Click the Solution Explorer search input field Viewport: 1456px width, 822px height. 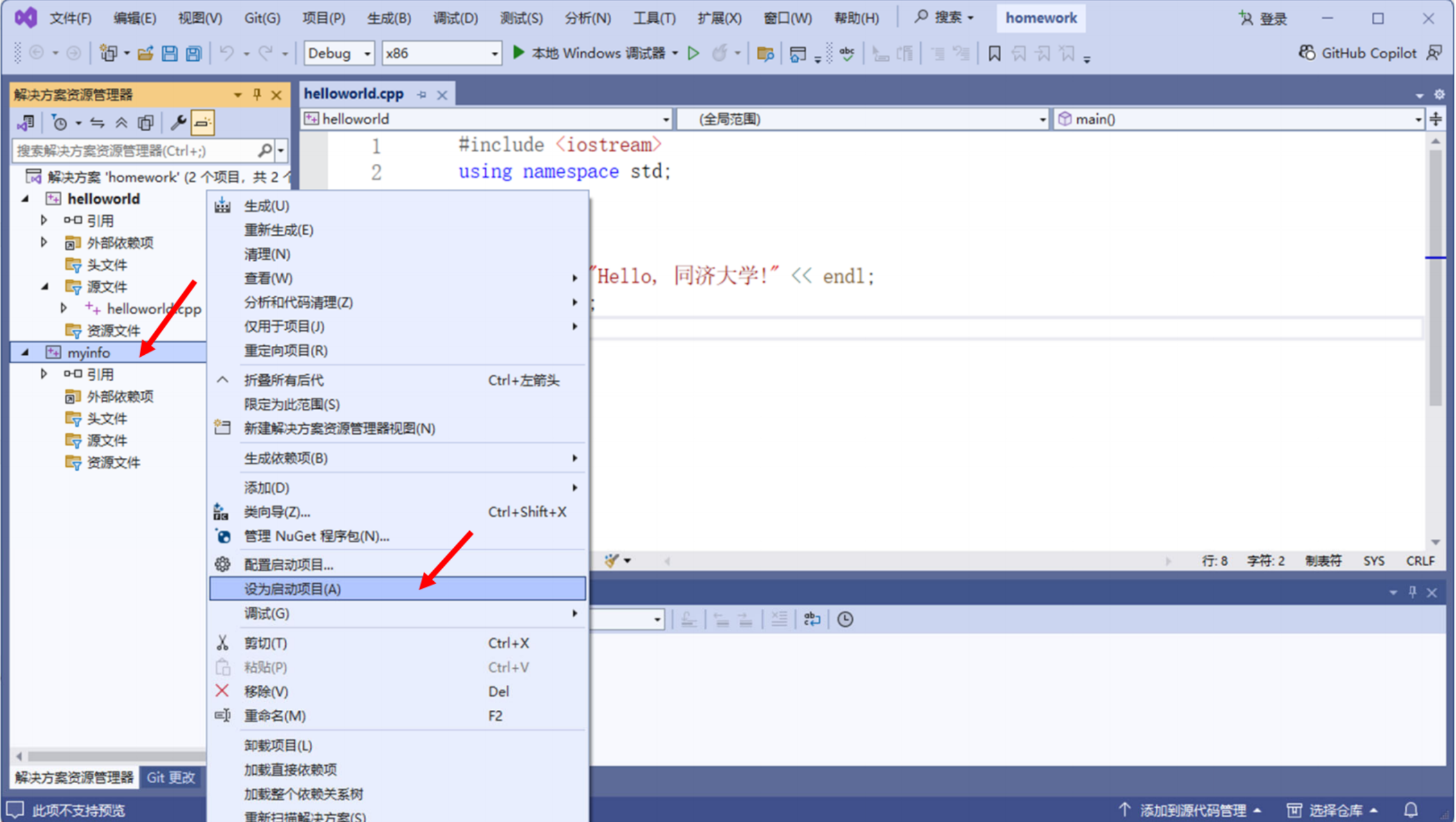135,151
